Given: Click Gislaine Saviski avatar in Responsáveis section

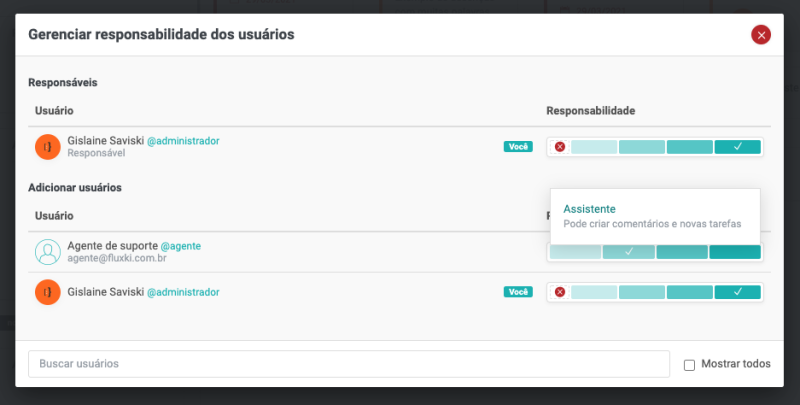Looking at the screenshot, I should pos(48,147).
